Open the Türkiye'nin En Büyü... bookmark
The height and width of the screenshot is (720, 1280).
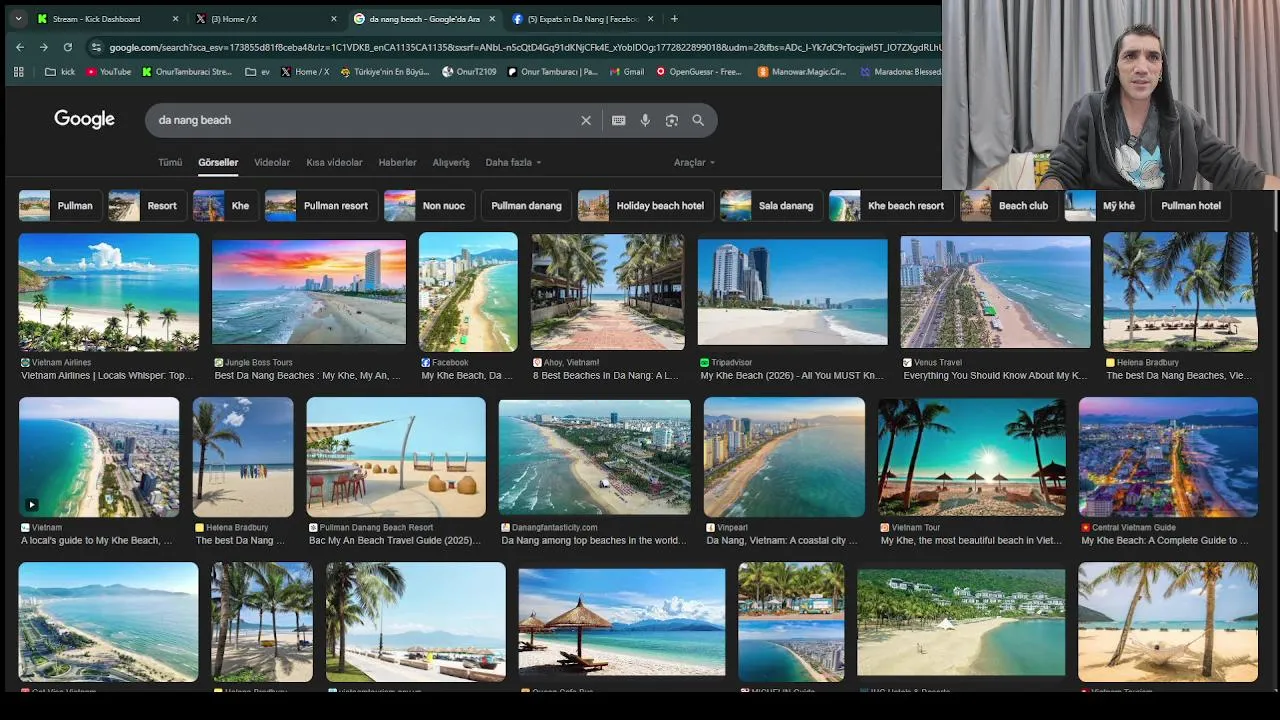tap(384, 72)
